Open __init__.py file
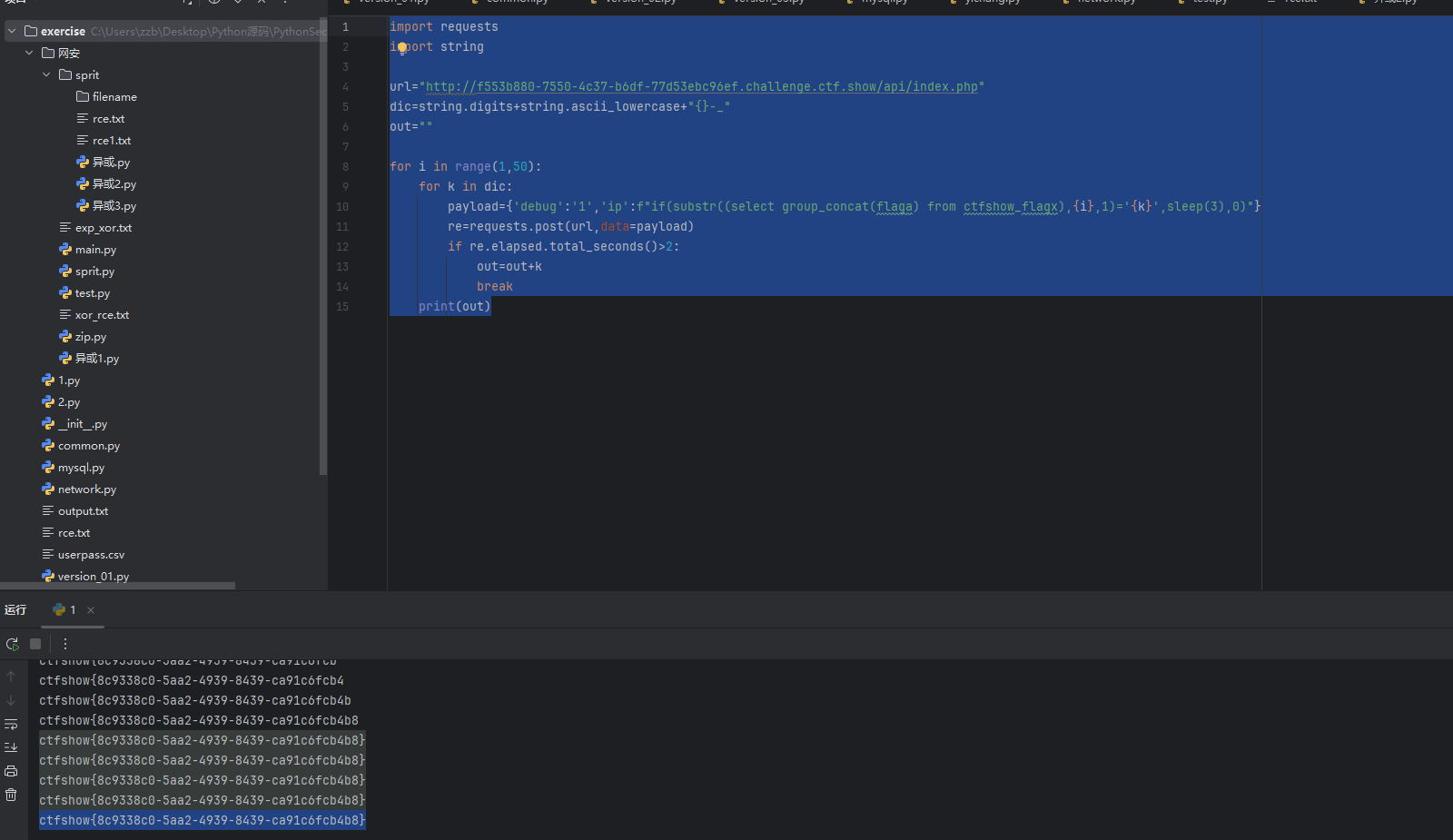Image resolution: width=1453 pixels, height=840 pixels. pos(83,423)
